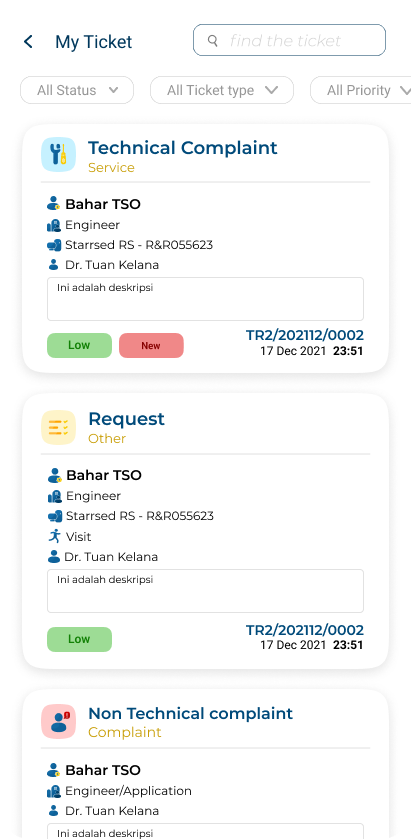Open the All Status dropdown
411x839 pixels.
pos(77,90)
